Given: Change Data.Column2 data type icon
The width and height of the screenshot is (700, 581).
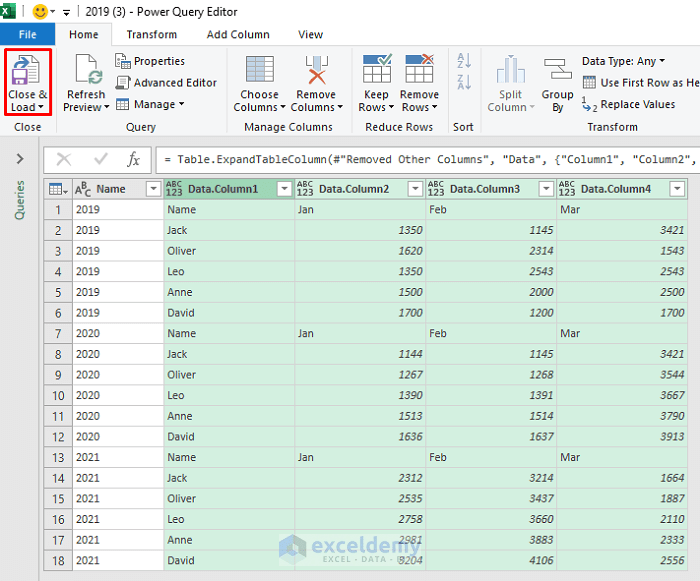Looking at the screenshot, I should pyautogui.click(x=305, y=189).
